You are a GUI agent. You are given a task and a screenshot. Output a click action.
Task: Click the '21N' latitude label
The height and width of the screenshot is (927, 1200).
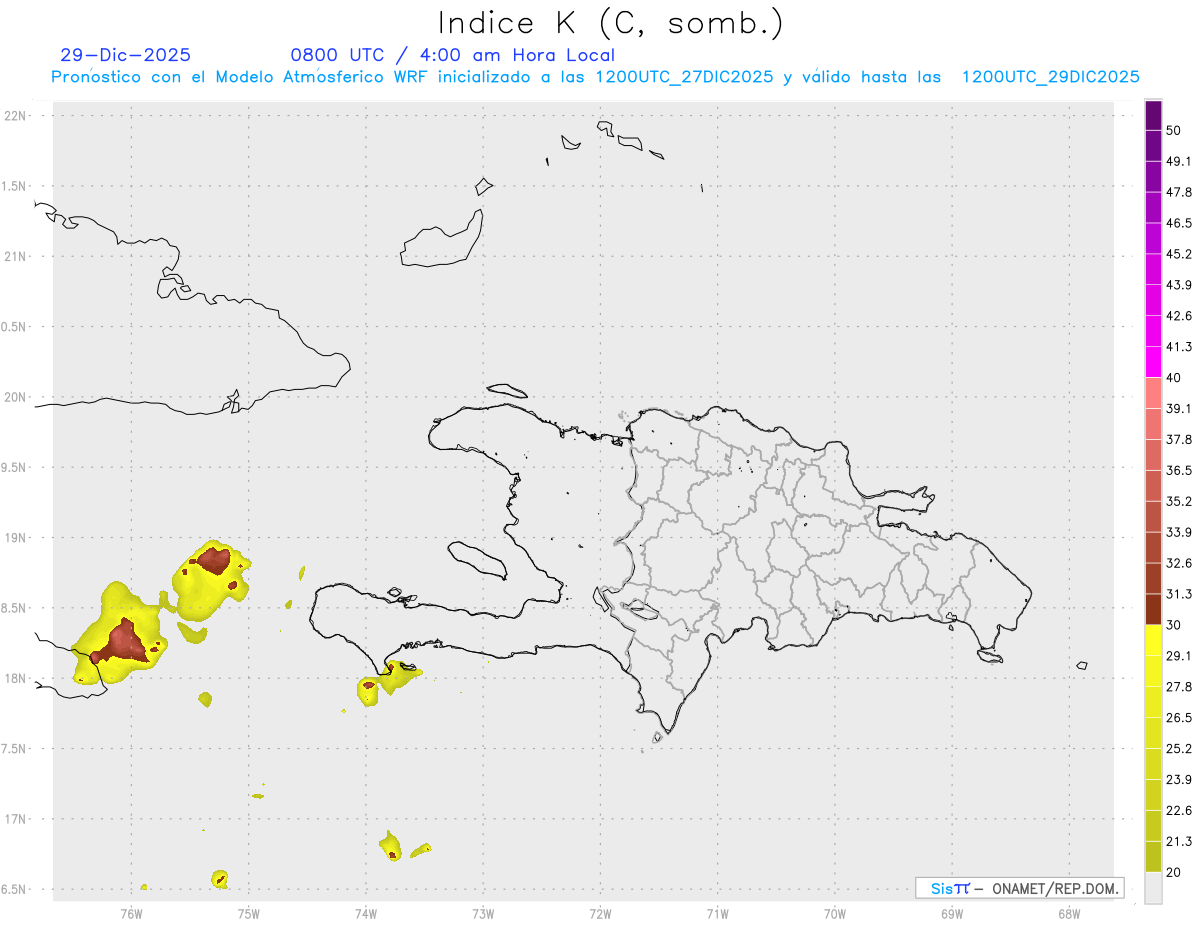17,257
